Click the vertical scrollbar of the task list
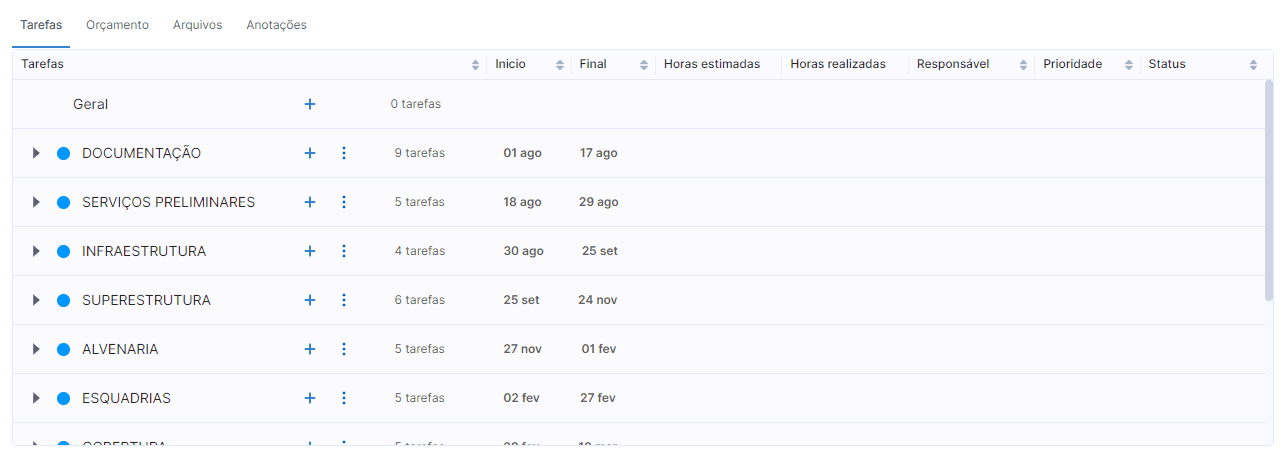Viewport: 1284px width, 460px height. (x=1268, y=190)
